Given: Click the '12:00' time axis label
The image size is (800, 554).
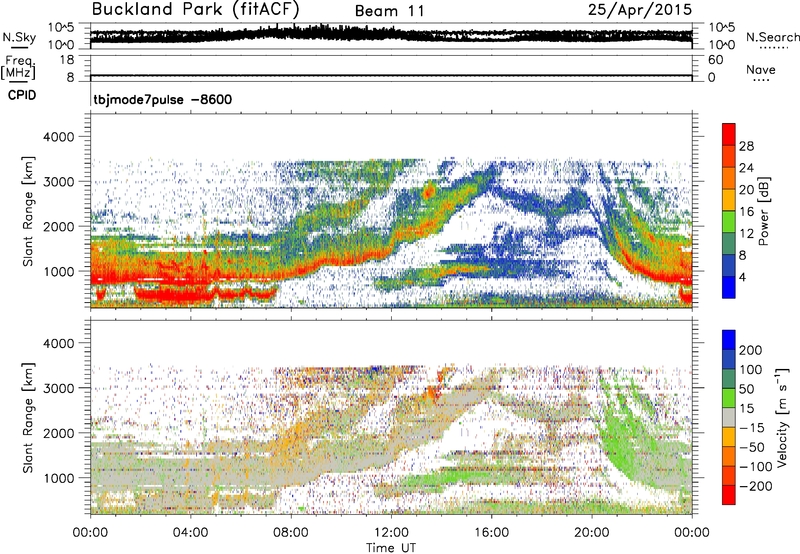Looking at the screenshot, I should pyautogui.click(x=391, y=533).
